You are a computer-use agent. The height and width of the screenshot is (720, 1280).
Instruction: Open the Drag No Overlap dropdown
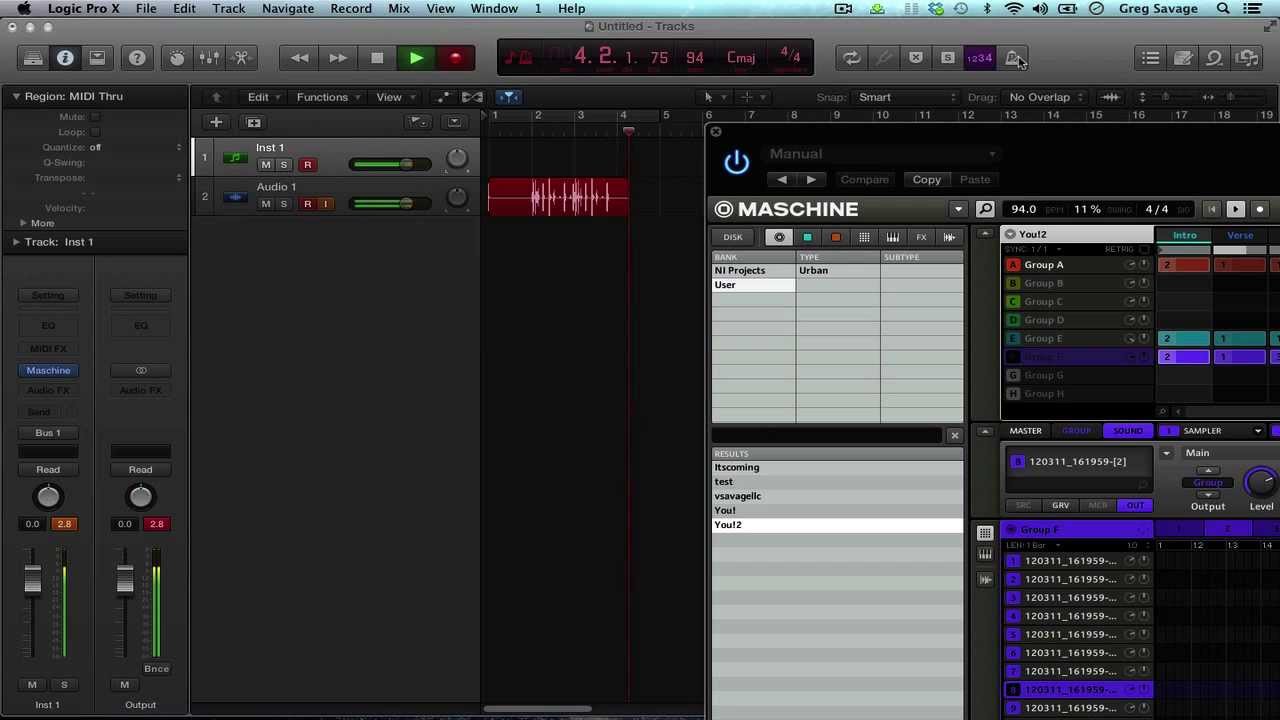pos(1047,97)
